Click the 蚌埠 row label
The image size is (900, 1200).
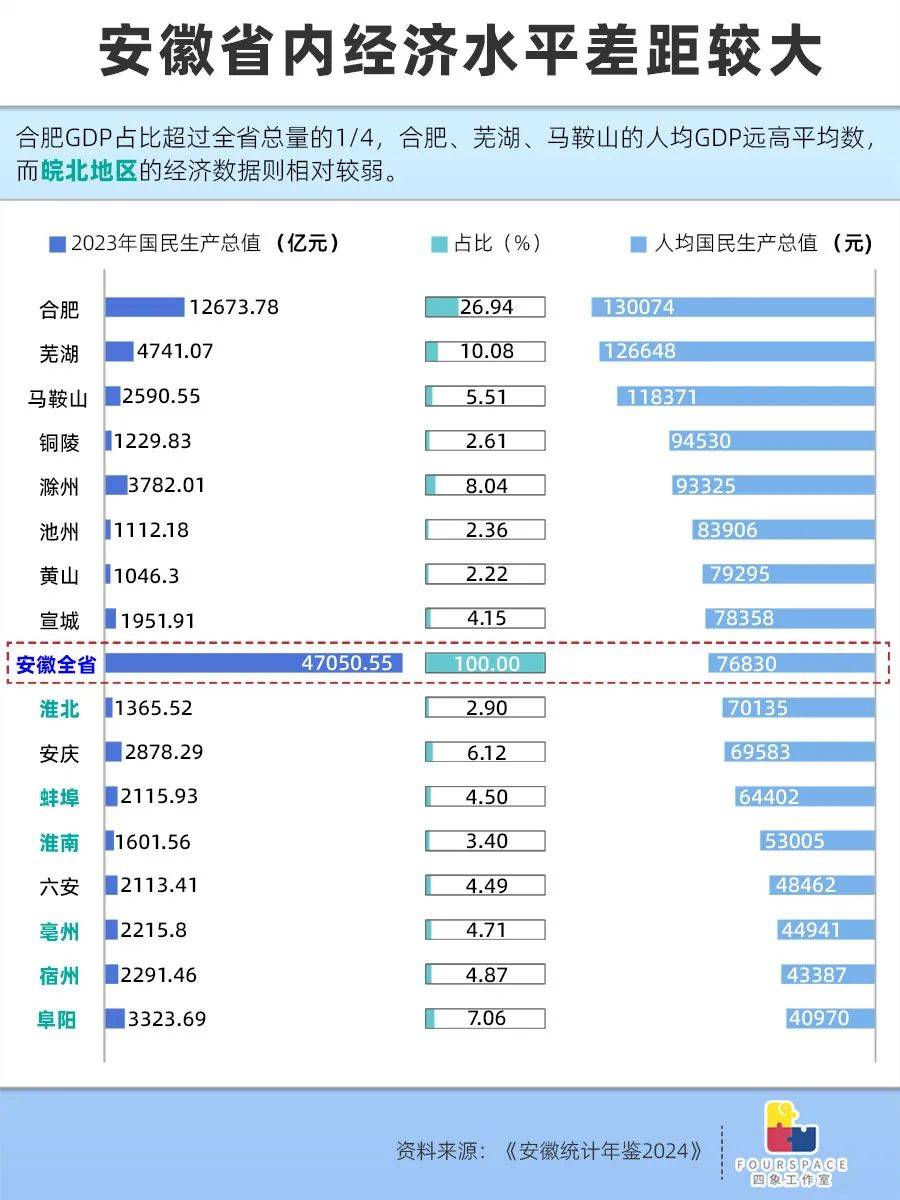59,798
